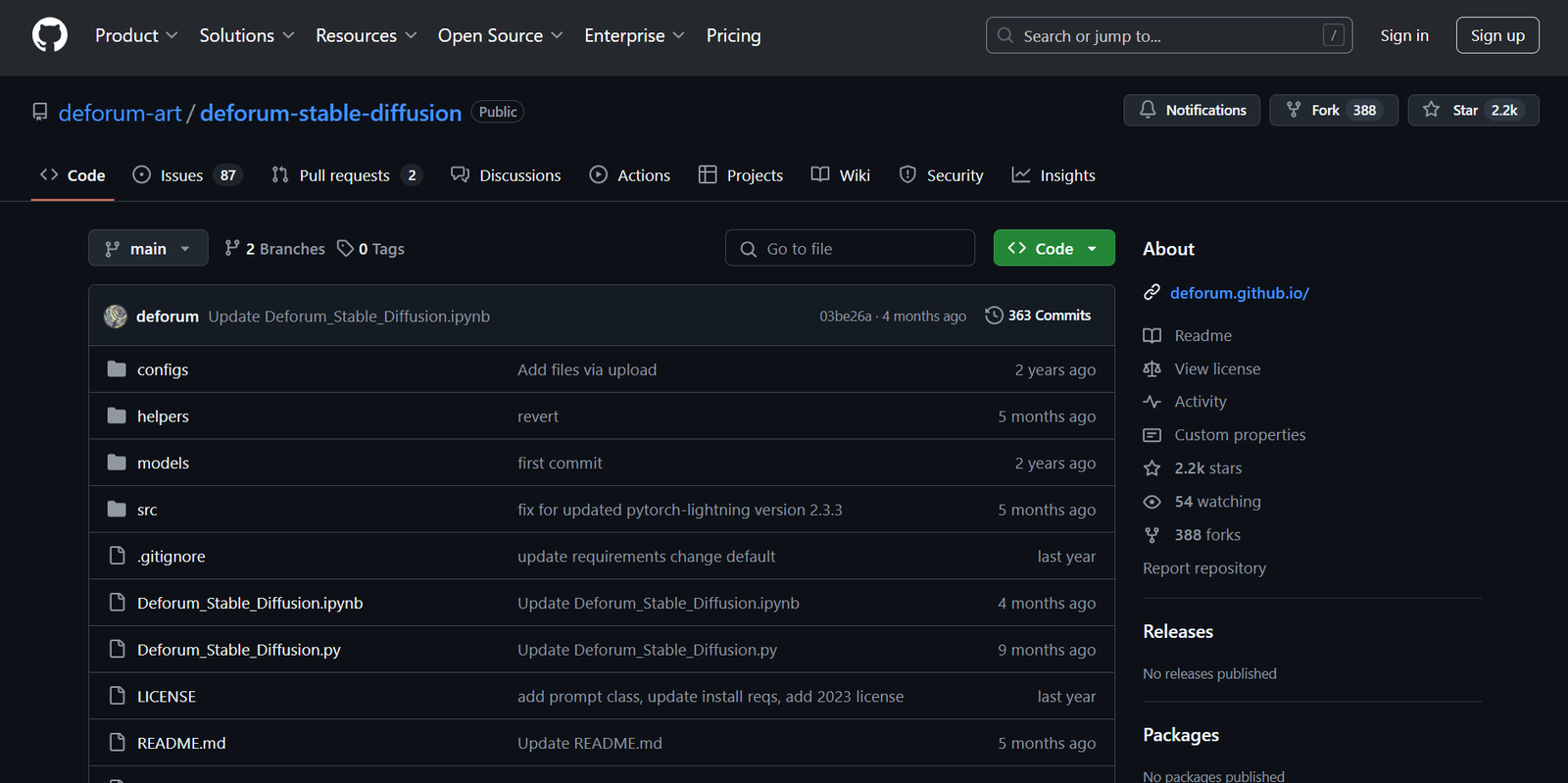This screenshot has height=783, width=1568.
Task: Switch to the Issues tab
Action: [x=181, y=175]
